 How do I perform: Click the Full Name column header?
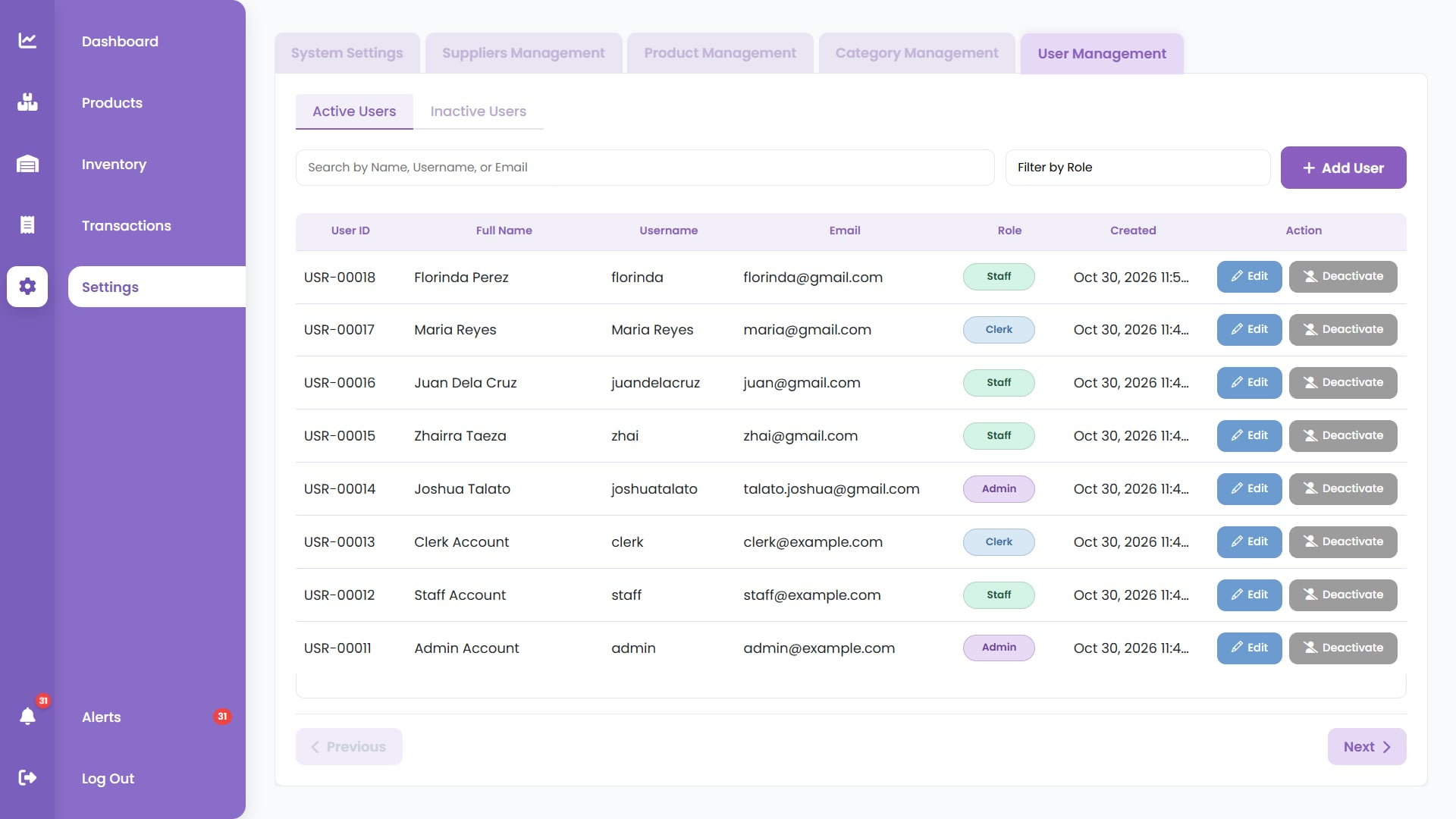click(504, 231)
